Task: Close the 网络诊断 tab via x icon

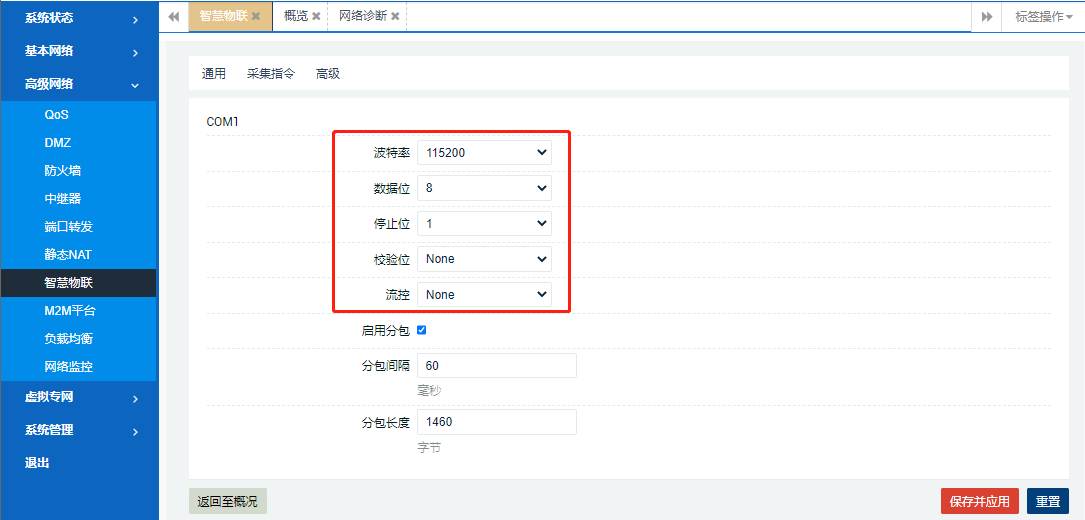Action: [395, 17]
